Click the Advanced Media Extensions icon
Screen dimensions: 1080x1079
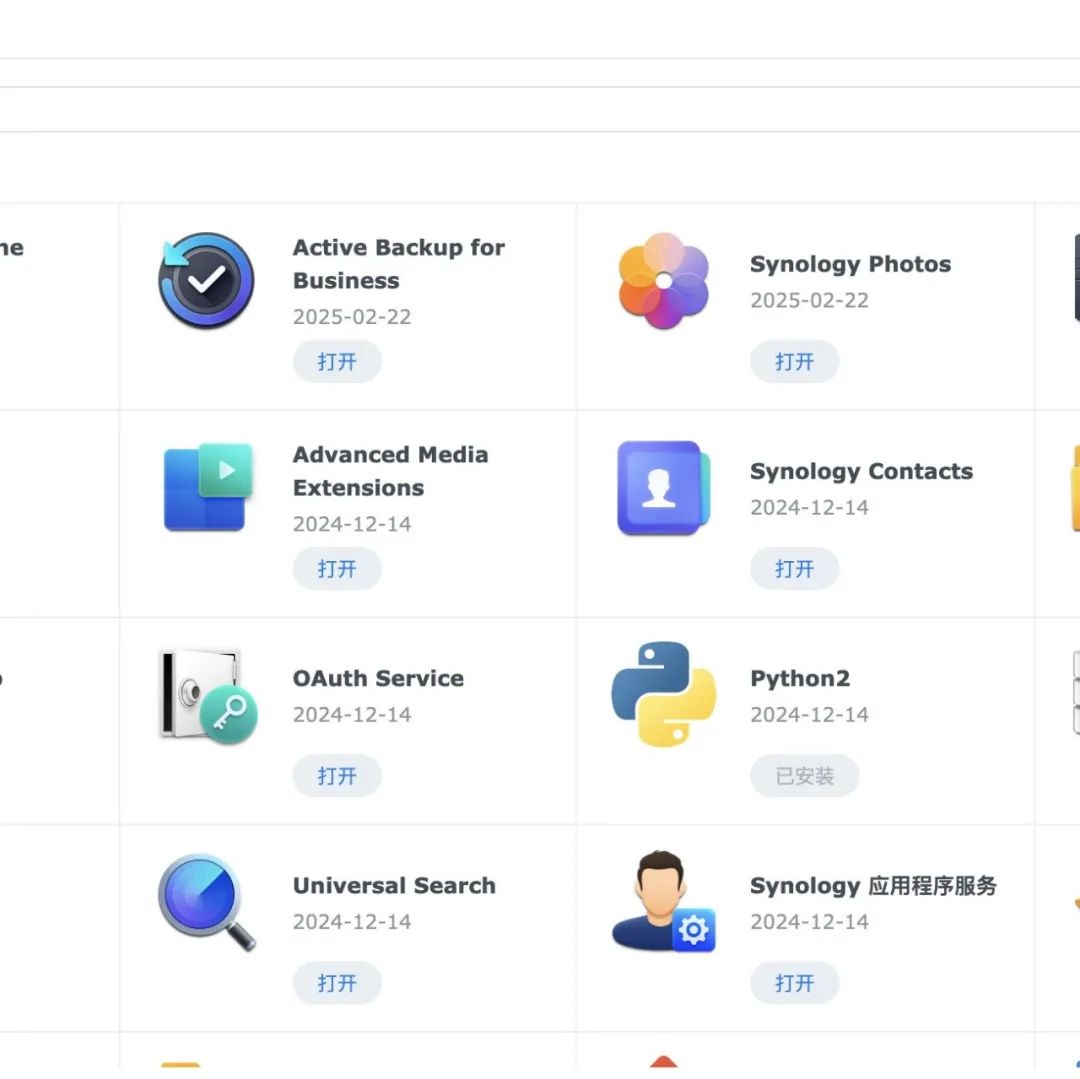[x=208, y=488]
